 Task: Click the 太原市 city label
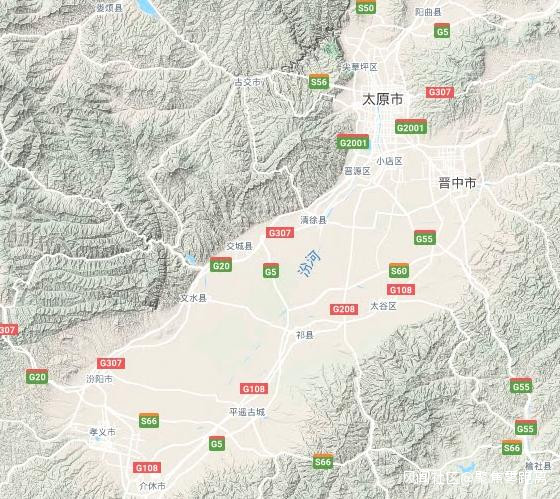[x=383, y=99]
